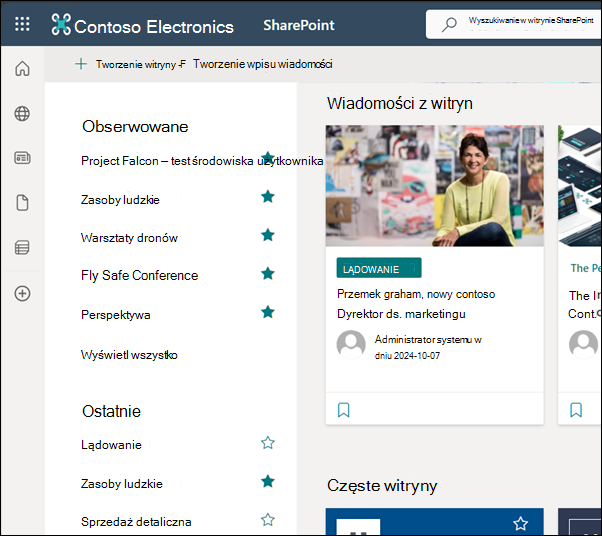Click Administrator systemu author avatar
The height and width of the screenshot is (536, 602).
[x=351, y=344]
